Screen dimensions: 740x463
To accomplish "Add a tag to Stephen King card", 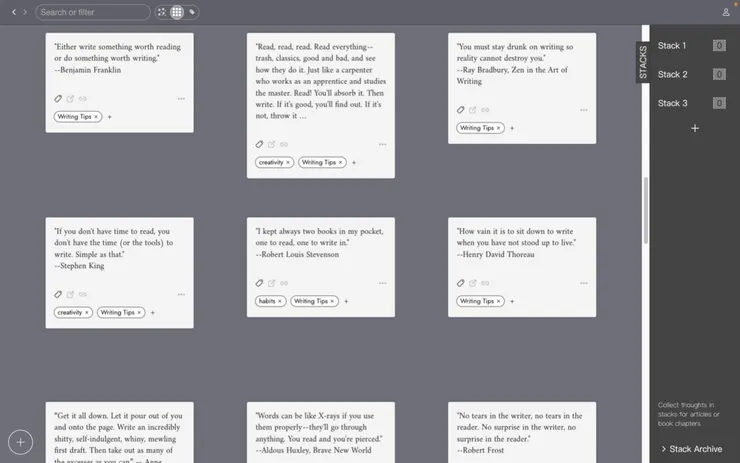I will click(x=152, y=312).
